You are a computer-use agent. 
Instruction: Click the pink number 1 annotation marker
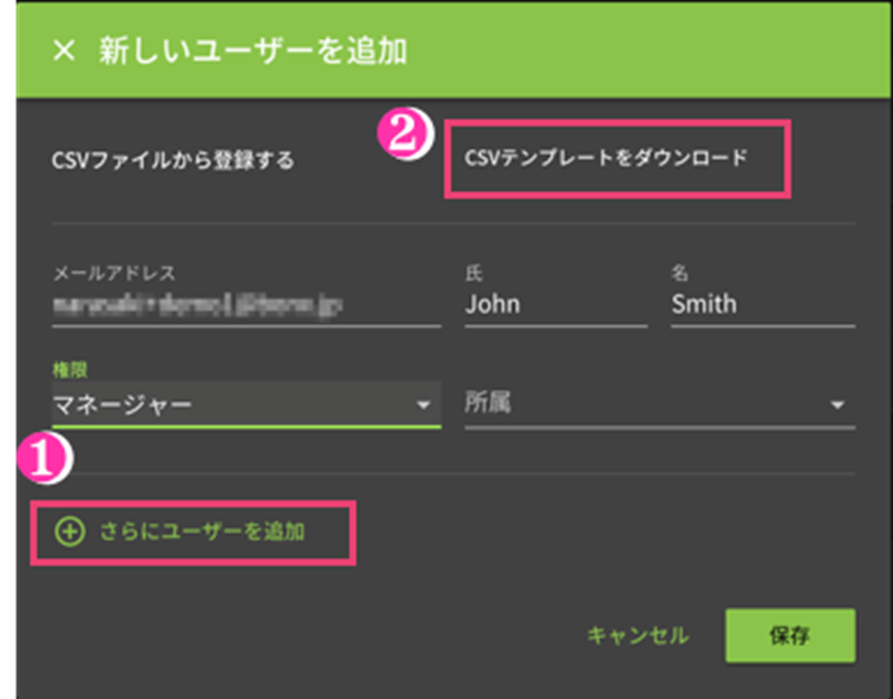[44, 459]
